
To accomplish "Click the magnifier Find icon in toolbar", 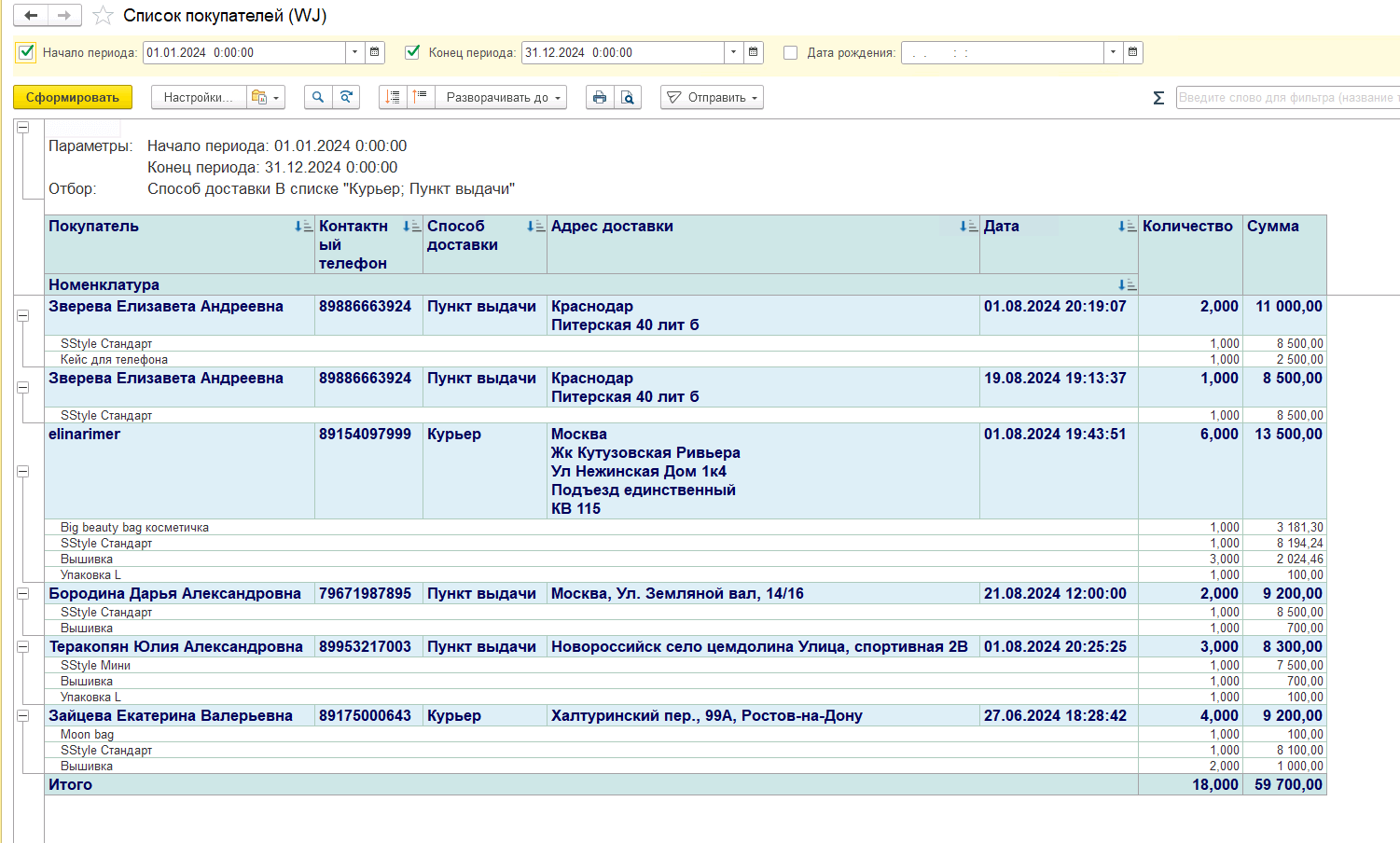I will pyautogui.click(x=318, y=97).
